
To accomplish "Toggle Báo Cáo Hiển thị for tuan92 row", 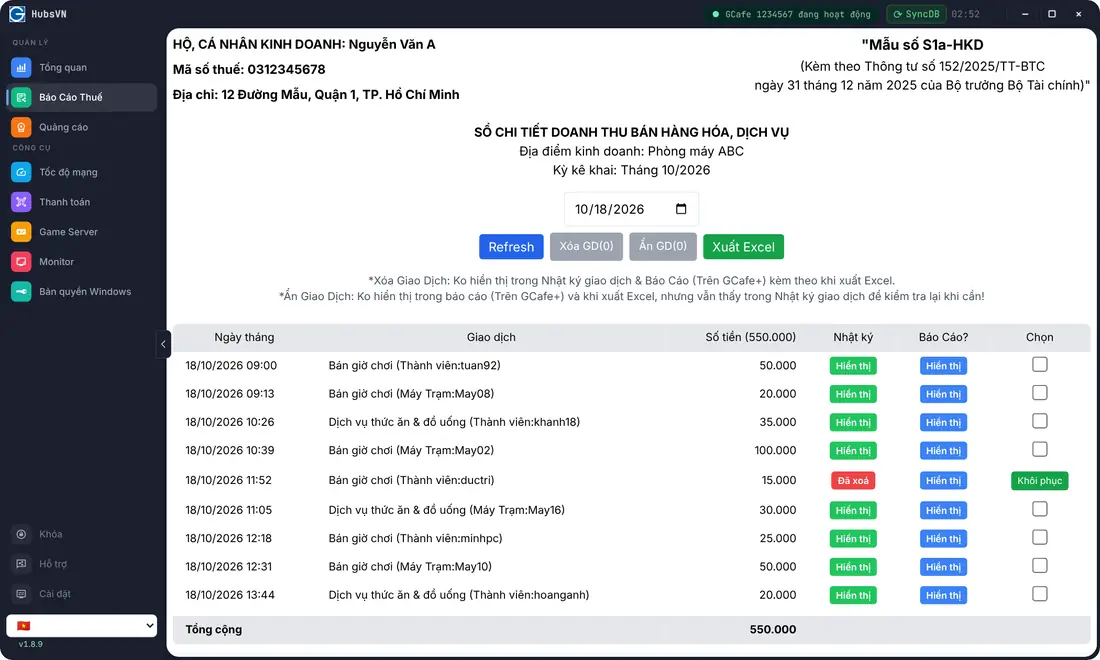I will pos(944,366).
